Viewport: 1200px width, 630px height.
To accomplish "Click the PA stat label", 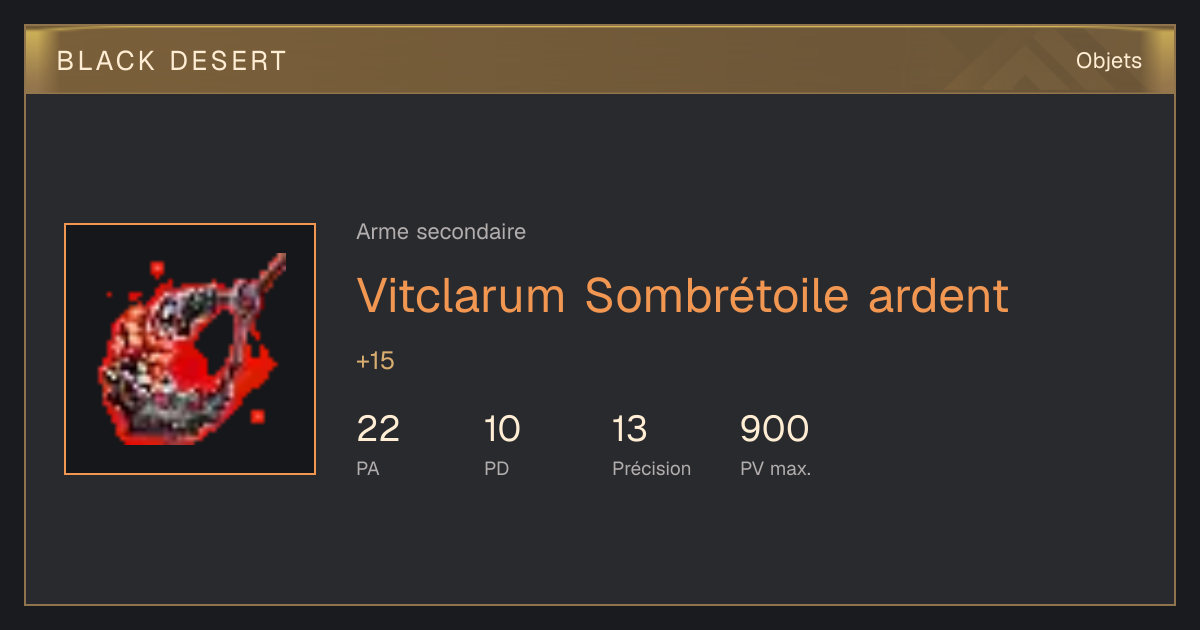I will click(x=368, y=468).
